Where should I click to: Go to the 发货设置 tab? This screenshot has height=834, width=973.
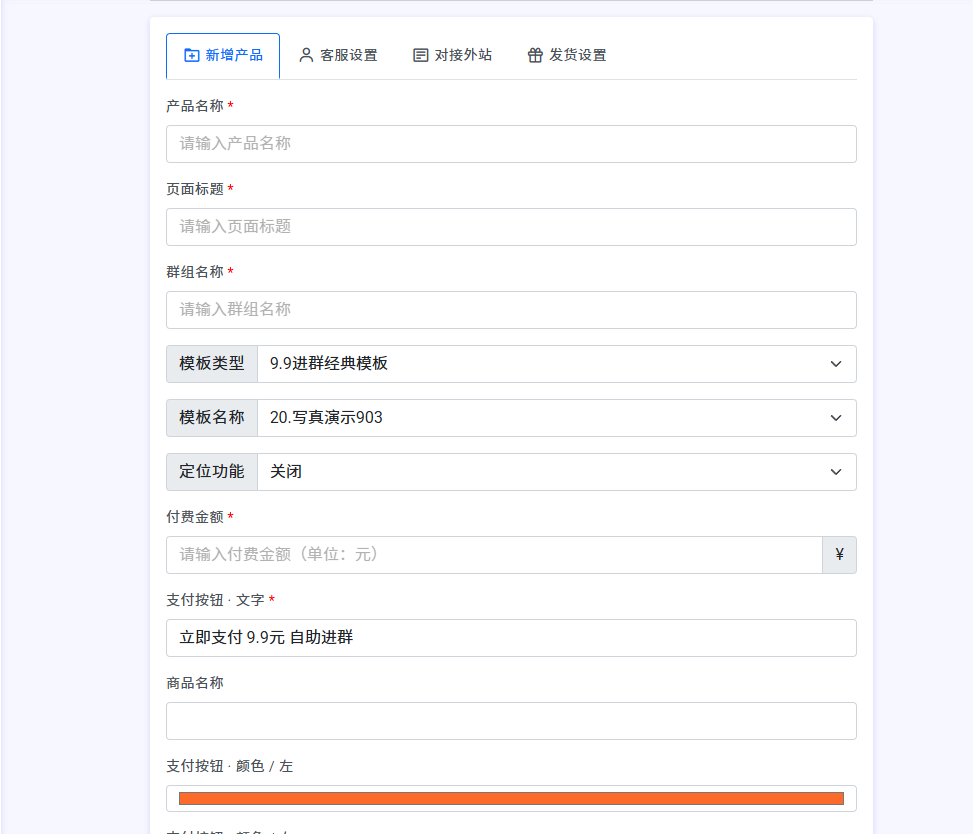click(567, 55)
